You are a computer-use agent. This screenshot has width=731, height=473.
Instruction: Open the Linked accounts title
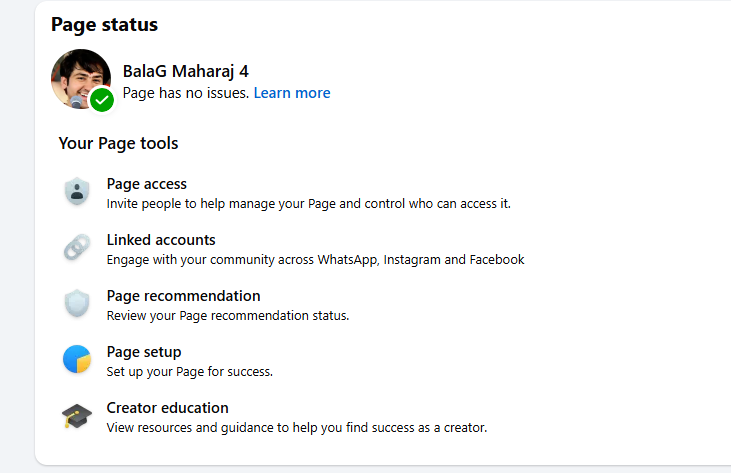pos(161,240)
